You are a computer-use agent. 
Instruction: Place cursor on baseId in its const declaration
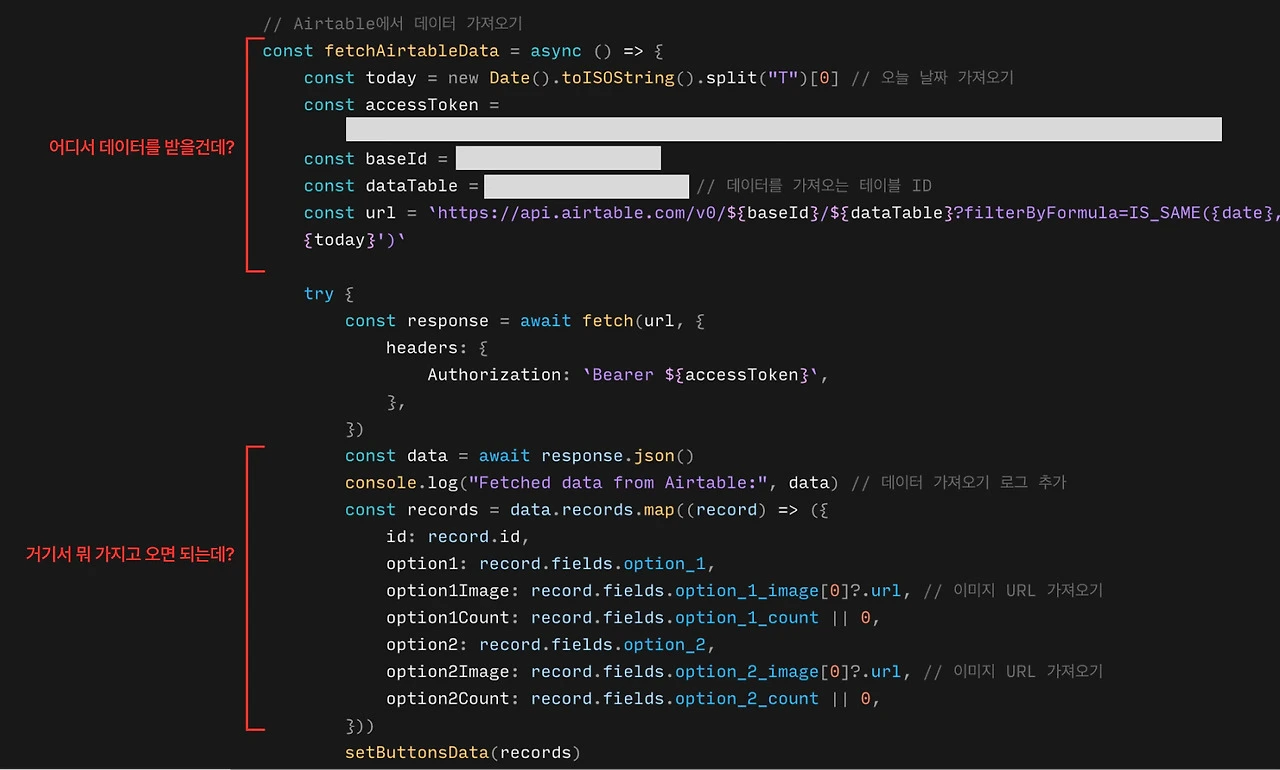[x=396, y=159]
